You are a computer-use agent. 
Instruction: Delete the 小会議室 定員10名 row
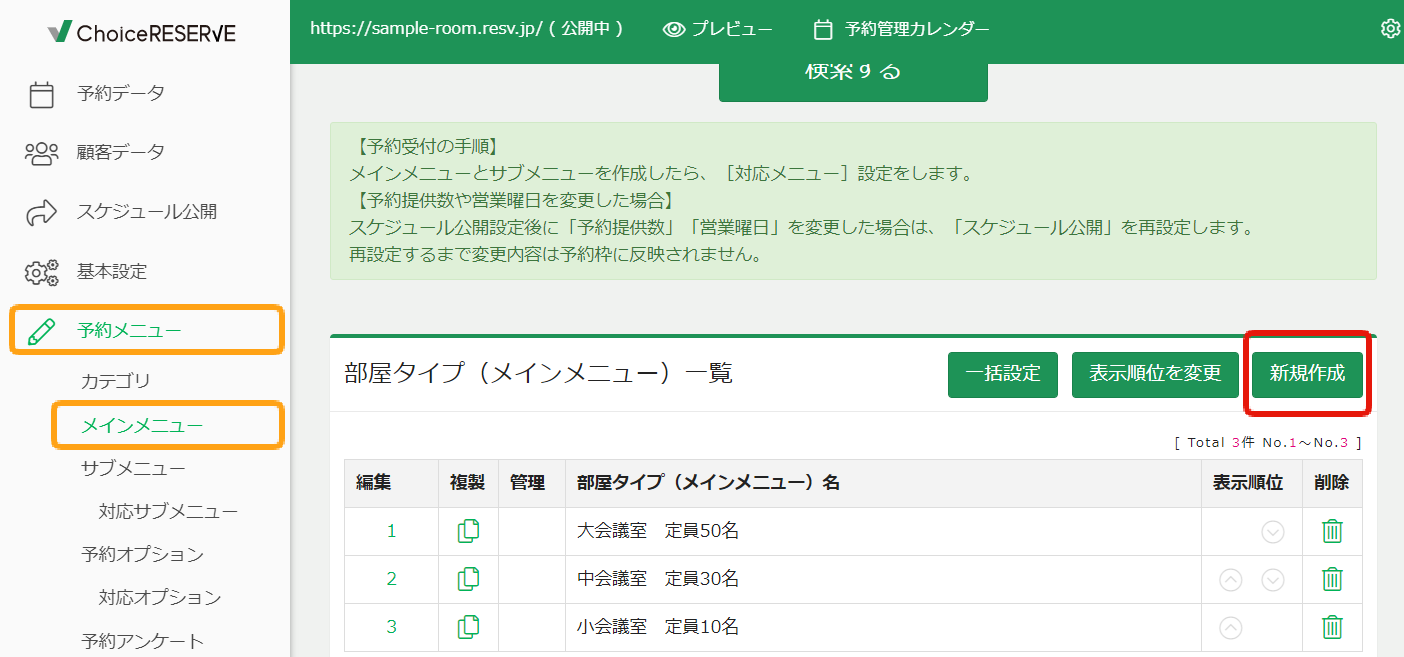pyautogui.click(x=1332, y=627)
